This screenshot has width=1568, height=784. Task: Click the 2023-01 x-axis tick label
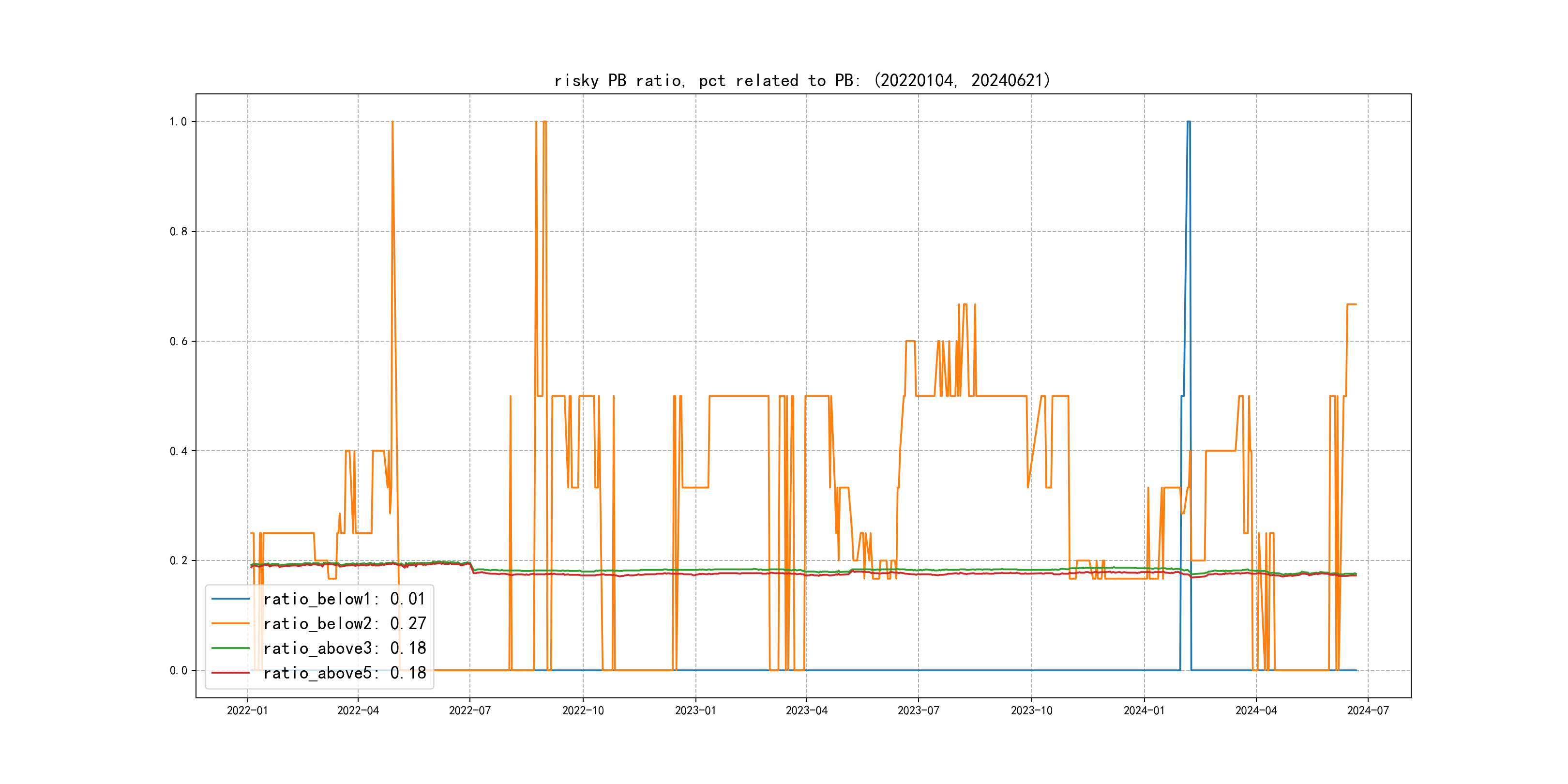point(695,710)
